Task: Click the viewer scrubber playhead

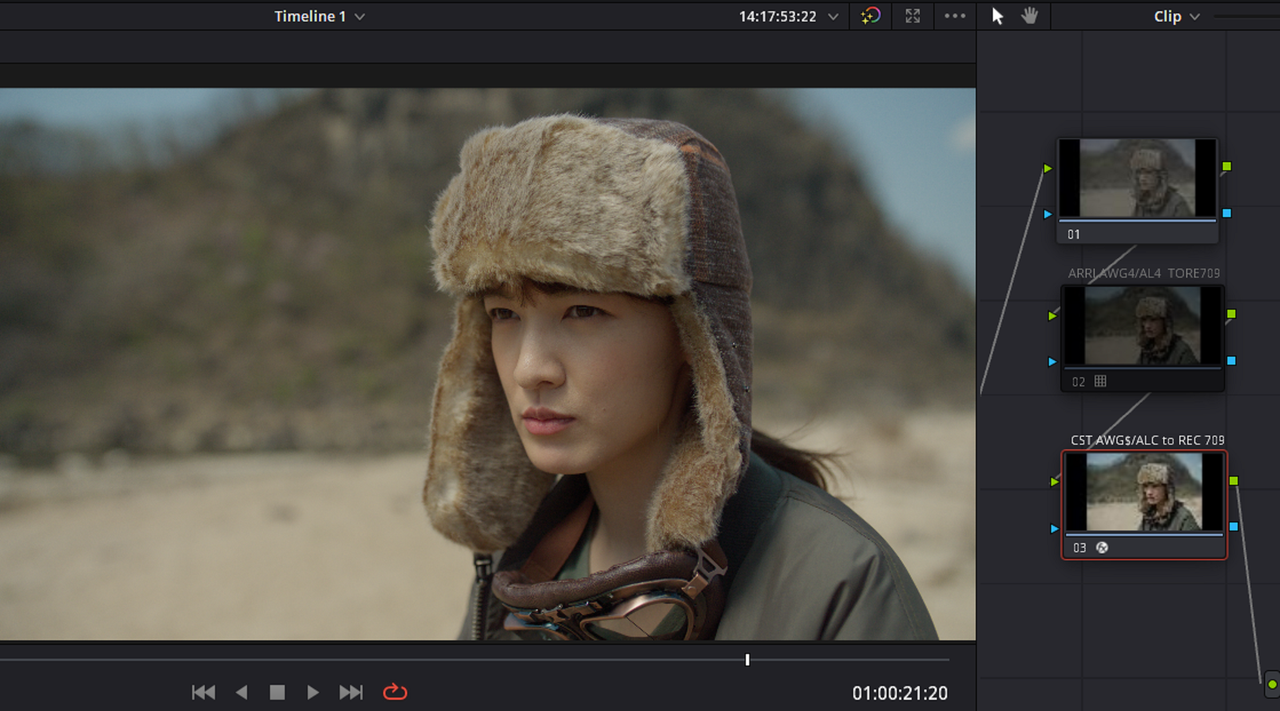Action: click(x=747, y=660)
